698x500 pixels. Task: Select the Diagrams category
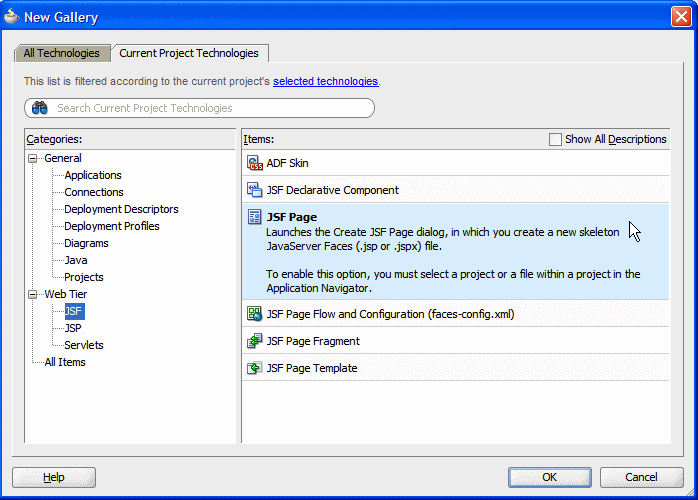86,244
